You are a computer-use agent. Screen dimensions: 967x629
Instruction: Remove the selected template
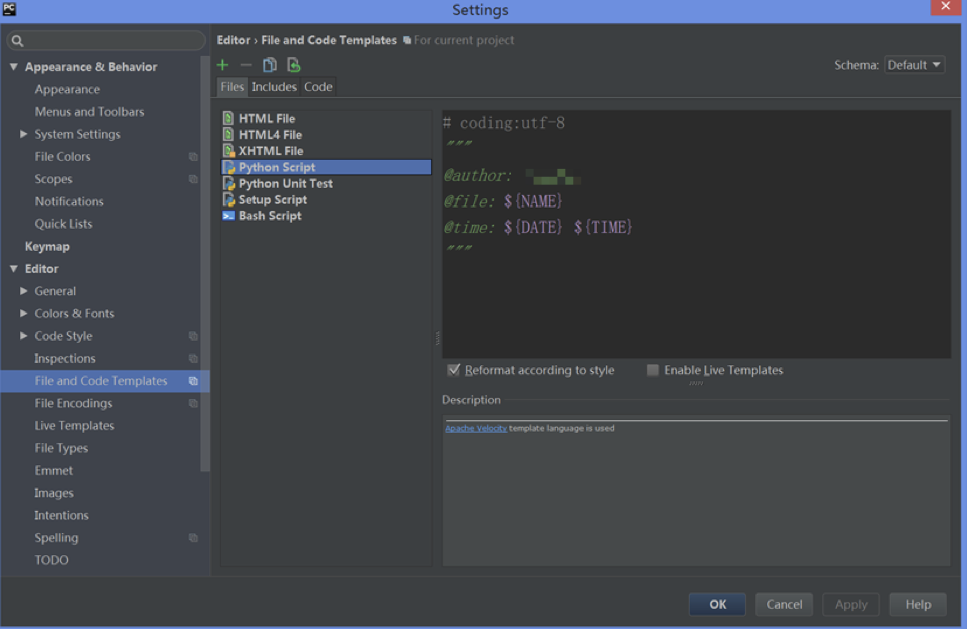coord(246,65)
